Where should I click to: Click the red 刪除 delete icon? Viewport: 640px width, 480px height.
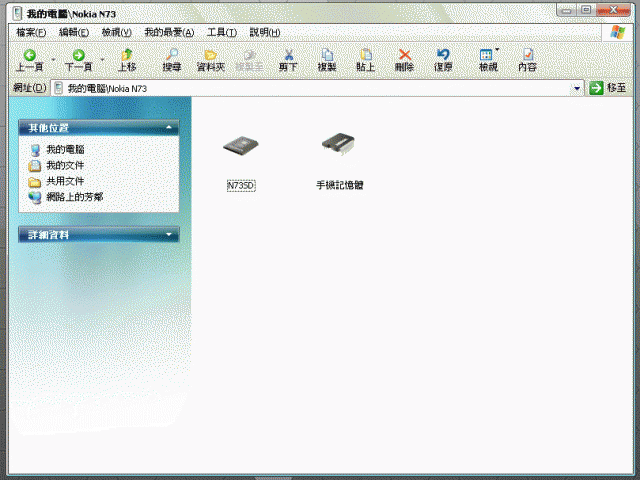point(404,55)
